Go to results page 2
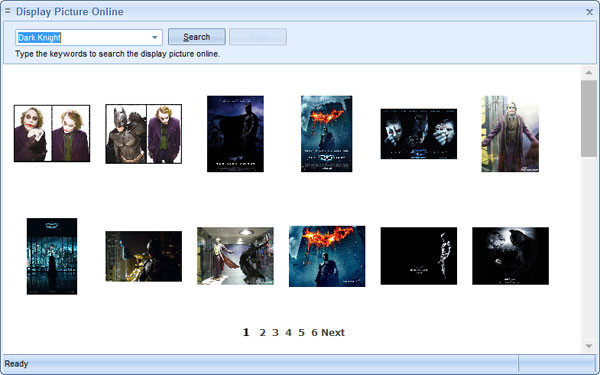This screenshot has height=375, width=600. click(262, 333)
